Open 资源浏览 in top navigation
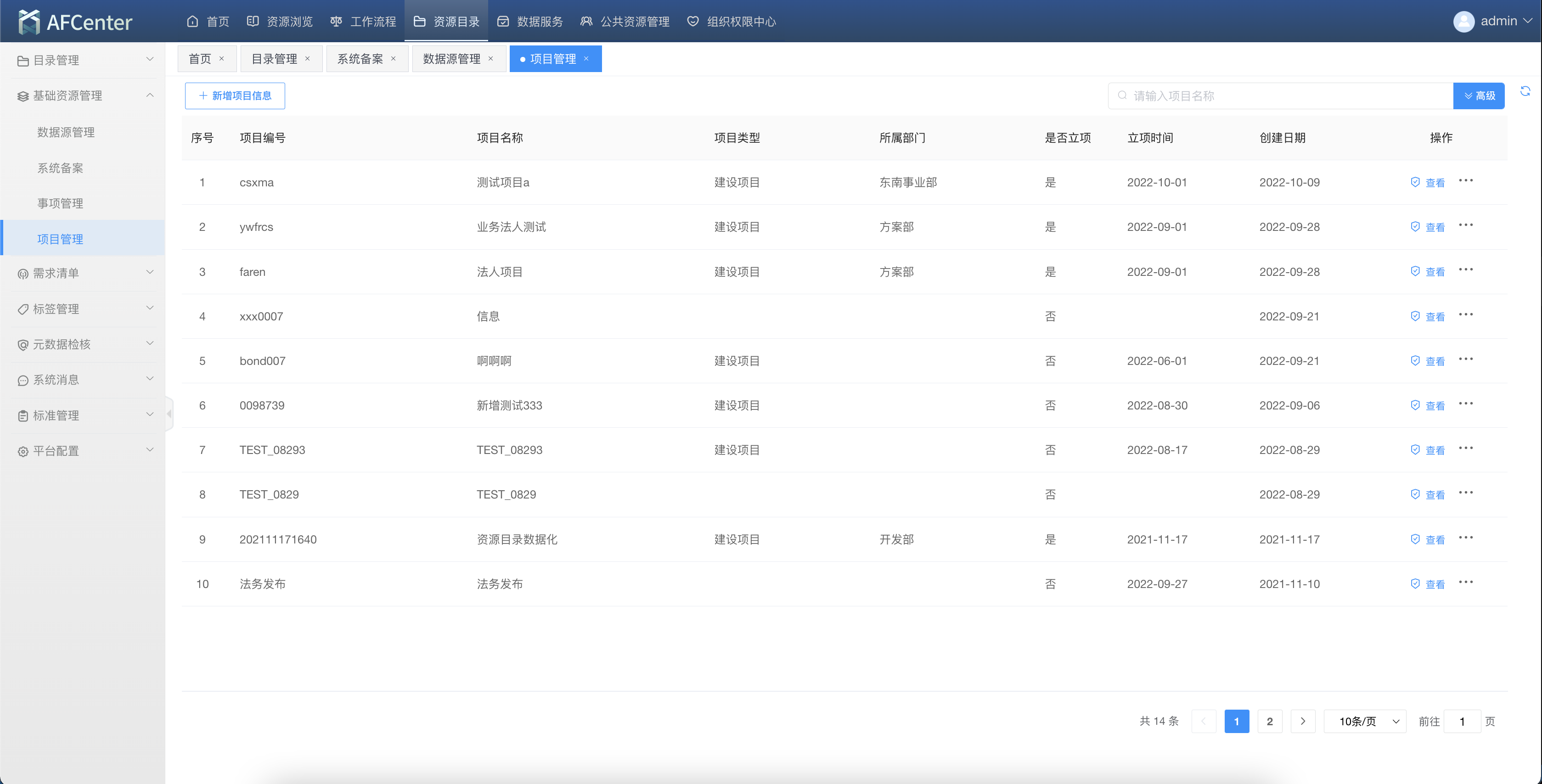1542x784 pixels. coord(280,22)
